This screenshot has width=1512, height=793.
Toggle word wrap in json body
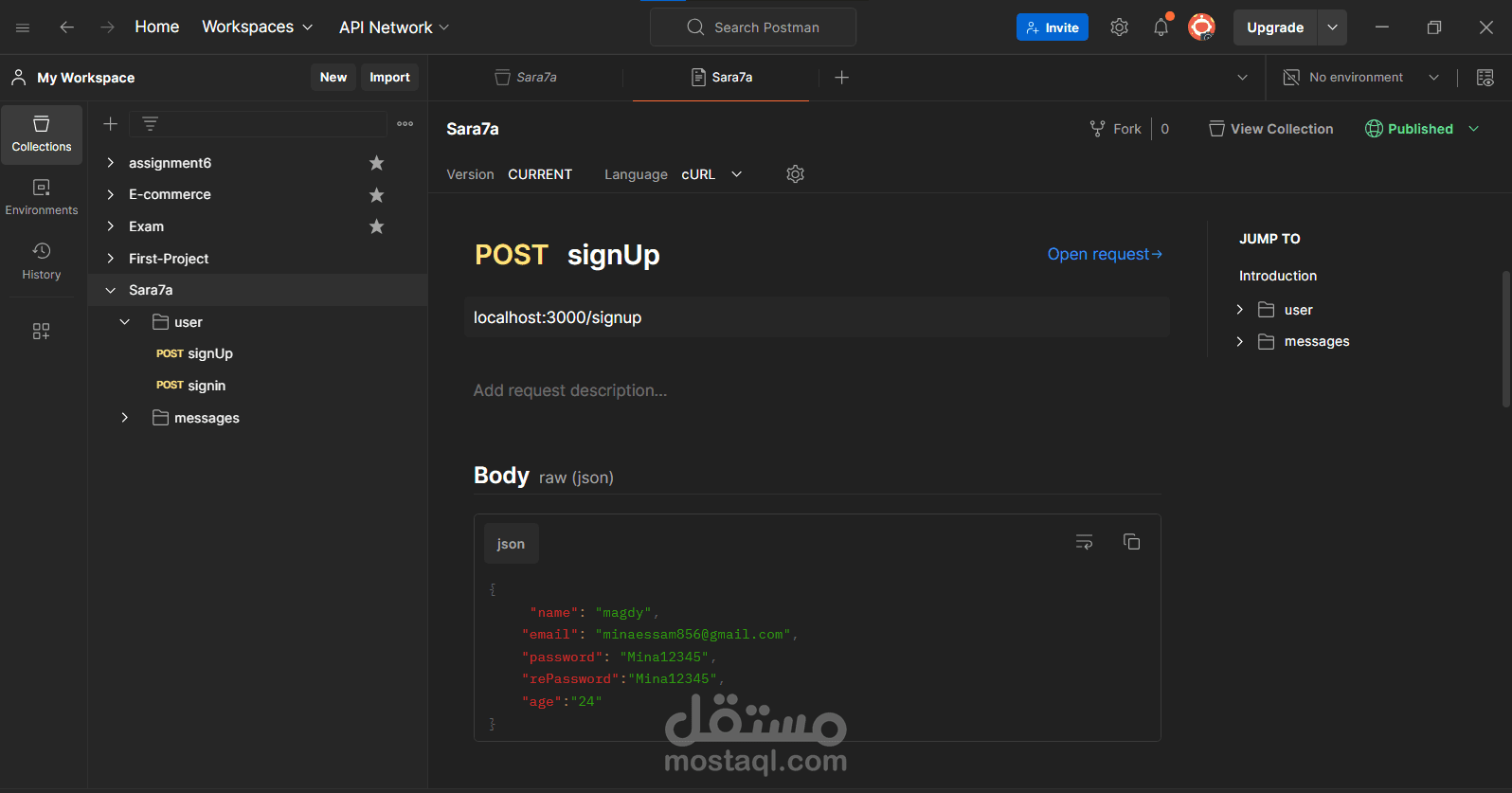pyautogui.click(x=1084, y=542)
